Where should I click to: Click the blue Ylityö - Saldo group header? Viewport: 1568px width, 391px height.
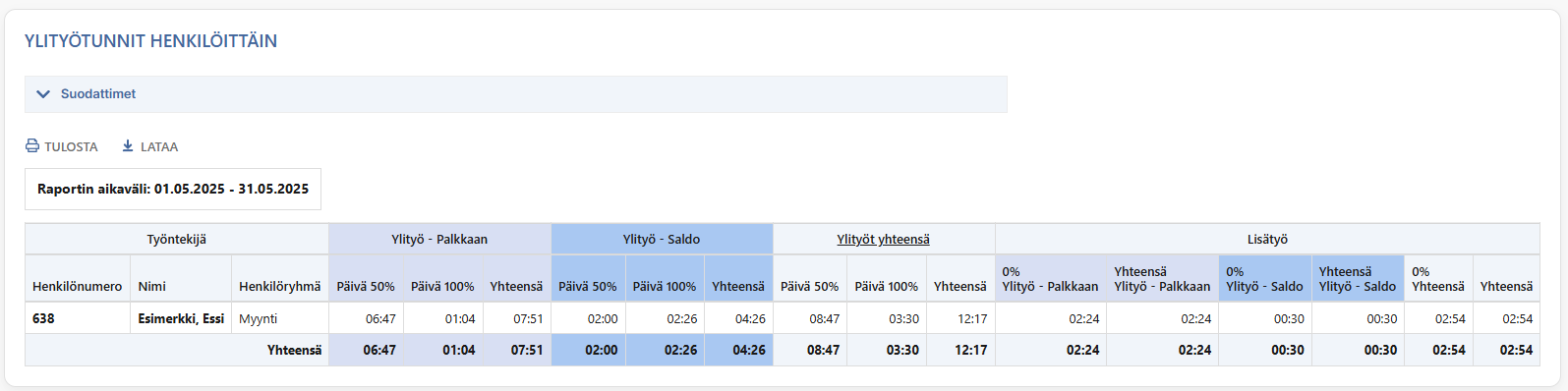(x=662, y=239)
